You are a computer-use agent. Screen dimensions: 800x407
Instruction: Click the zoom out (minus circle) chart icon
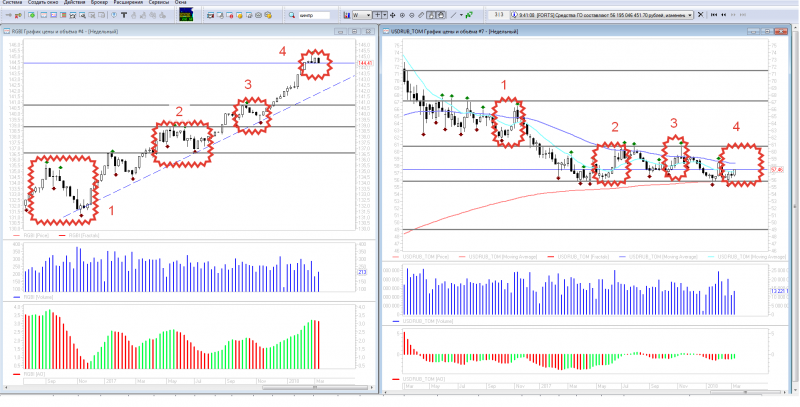412,15
